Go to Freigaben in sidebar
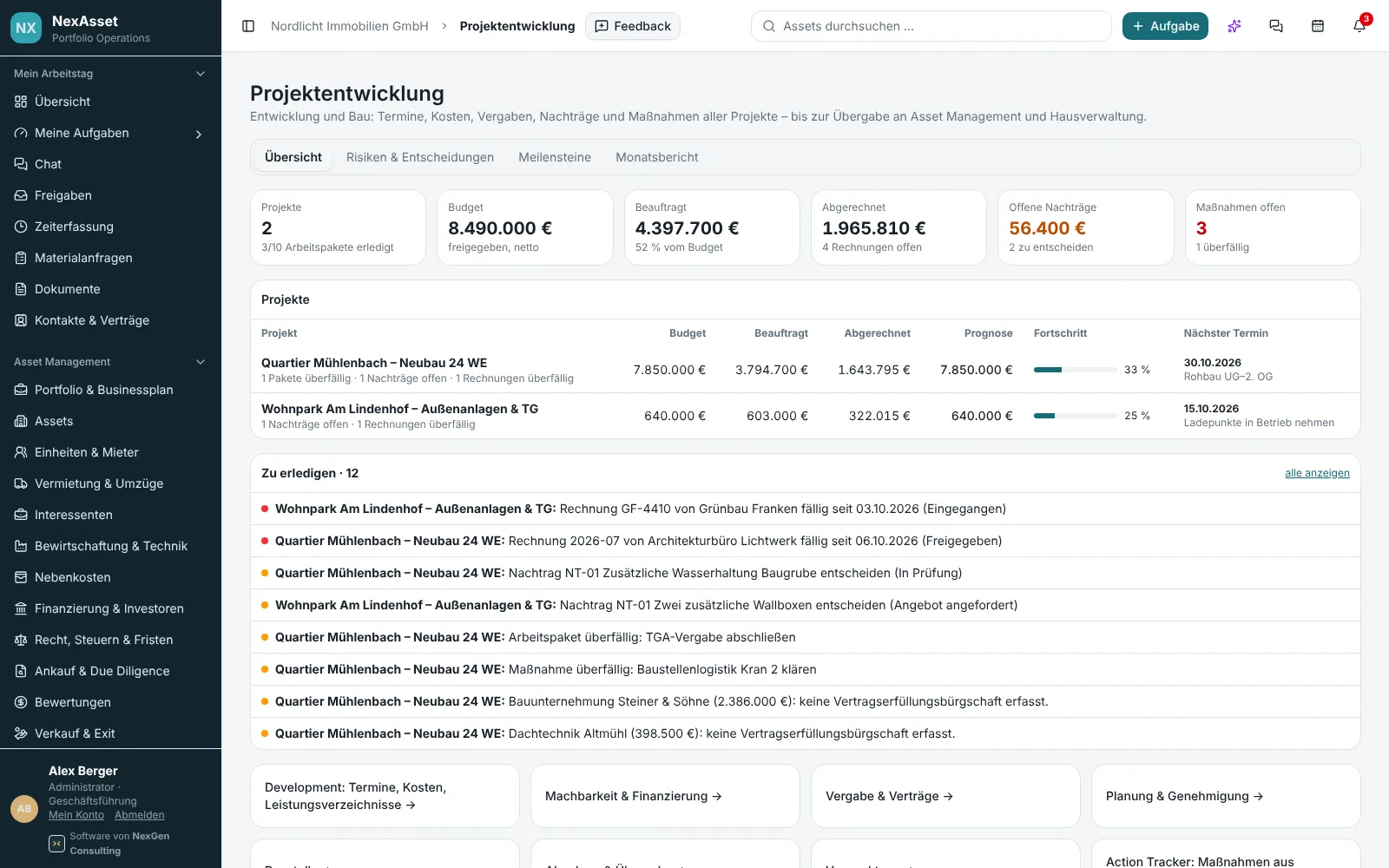 click(110, 195)
